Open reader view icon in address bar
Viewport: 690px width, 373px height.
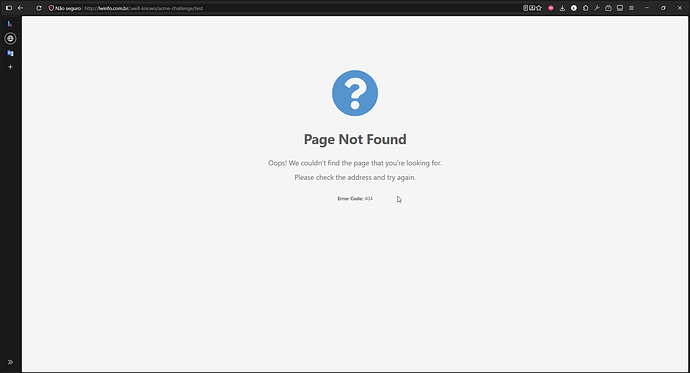[525, 8]
